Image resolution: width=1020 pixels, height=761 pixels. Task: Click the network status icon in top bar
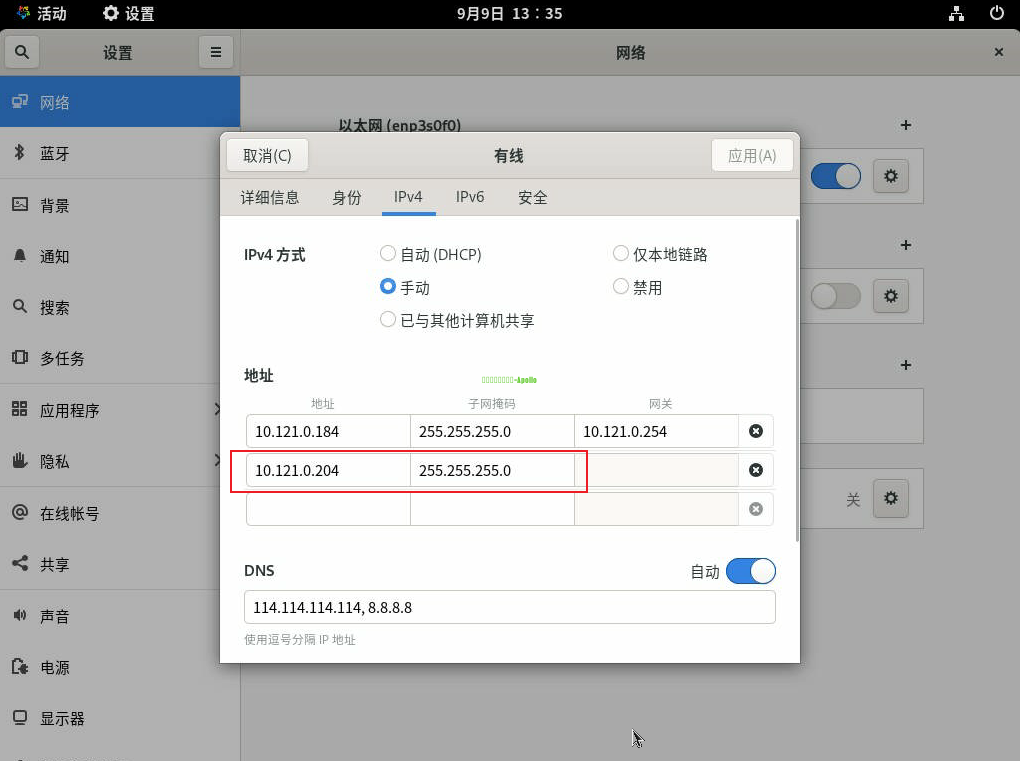point(956,14)
